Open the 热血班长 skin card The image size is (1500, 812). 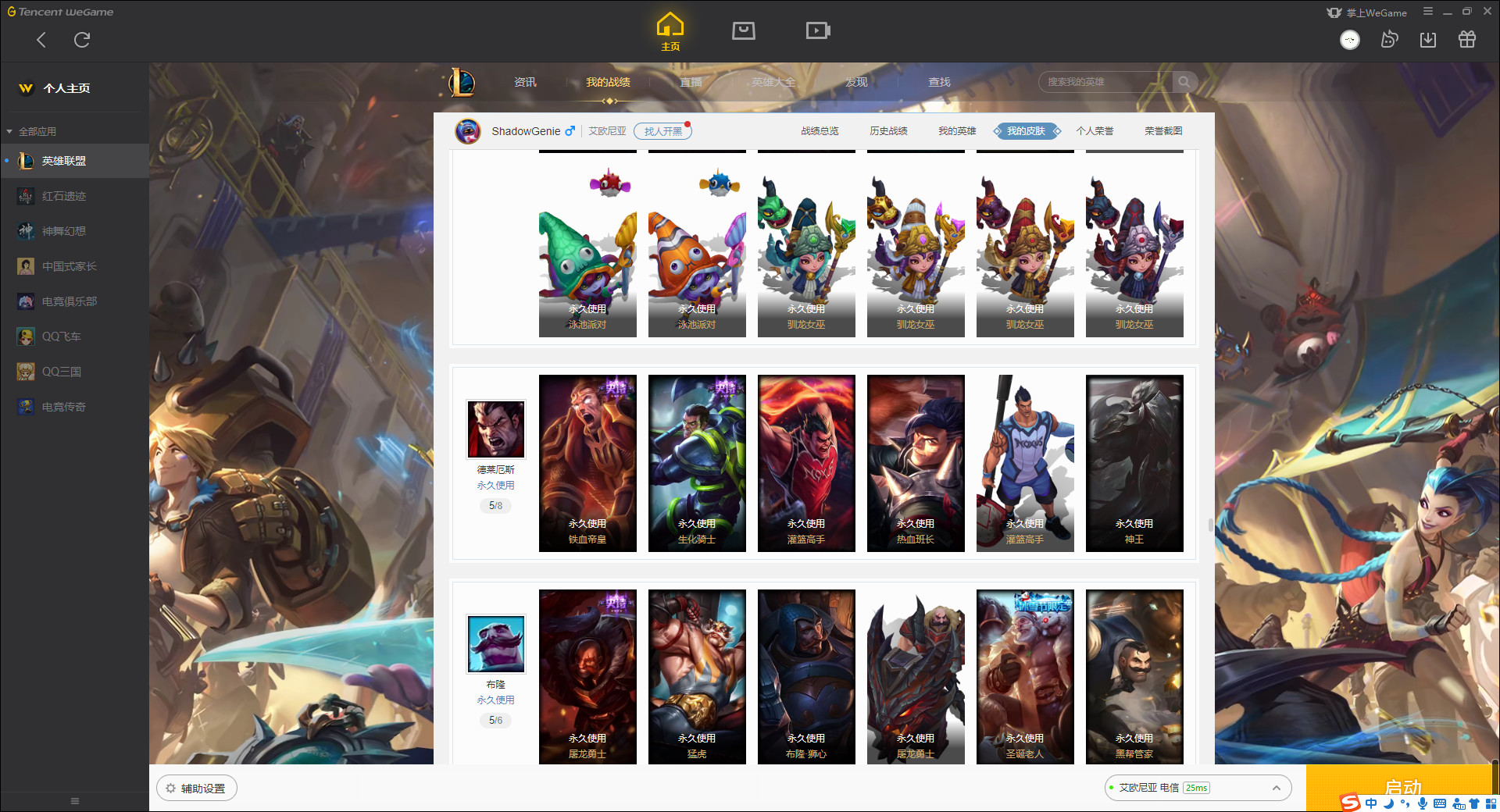(x=916, y=463)
